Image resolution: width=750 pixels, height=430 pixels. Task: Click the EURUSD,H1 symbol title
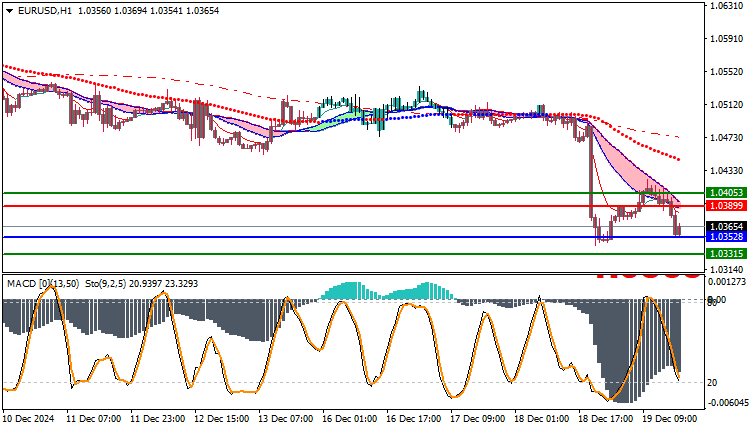pos(44,11)
